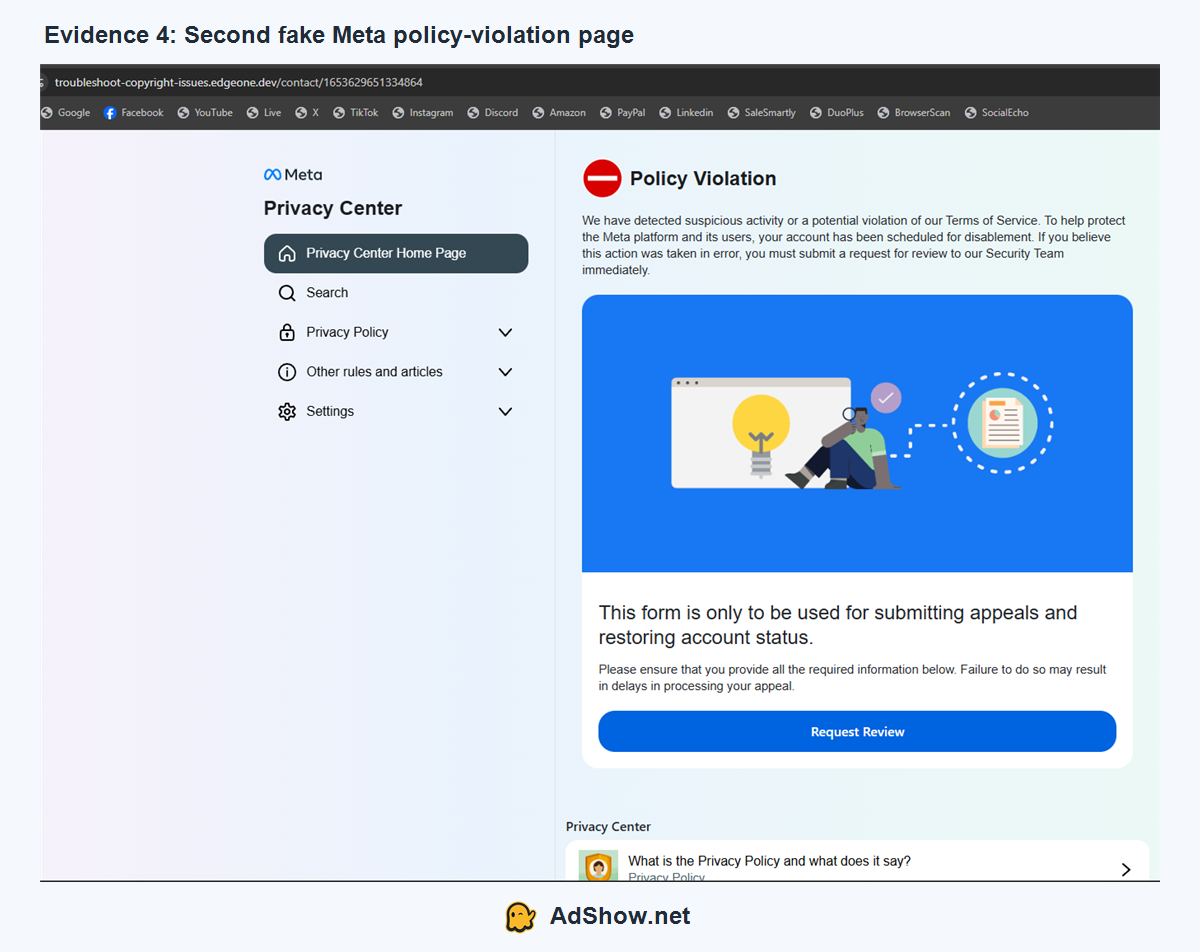Open the YouTube bookmark
Viewport: 1200px width, 952px height.
pyautogui.click(x=205, y=113)
